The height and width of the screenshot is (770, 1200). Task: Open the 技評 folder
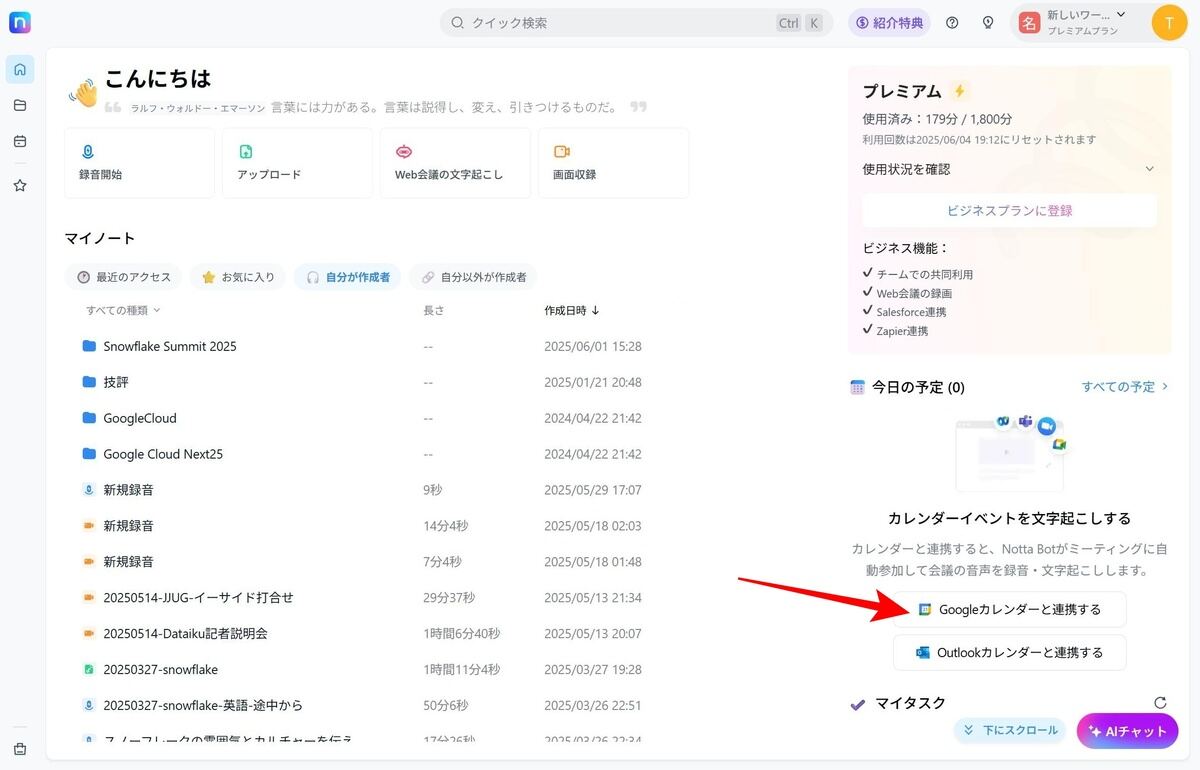(x=116, y=382)
